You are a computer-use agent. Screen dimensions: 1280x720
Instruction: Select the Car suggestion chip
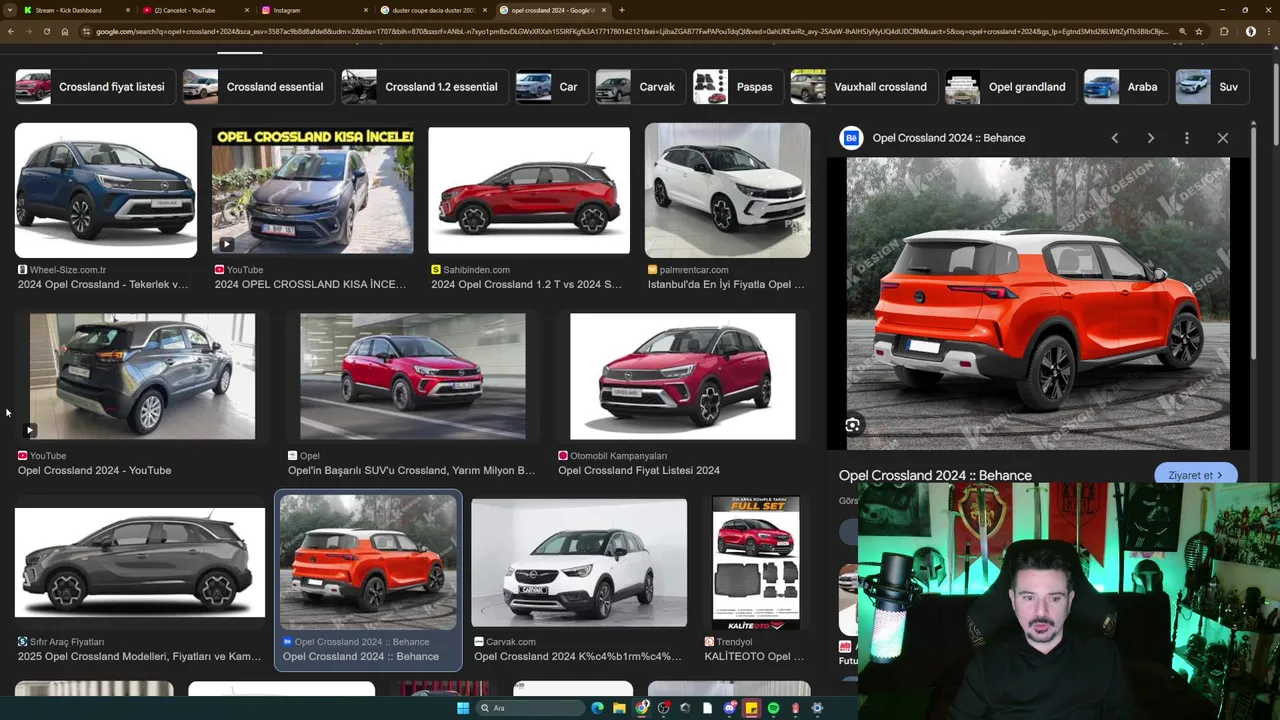[x=551, y=87]
